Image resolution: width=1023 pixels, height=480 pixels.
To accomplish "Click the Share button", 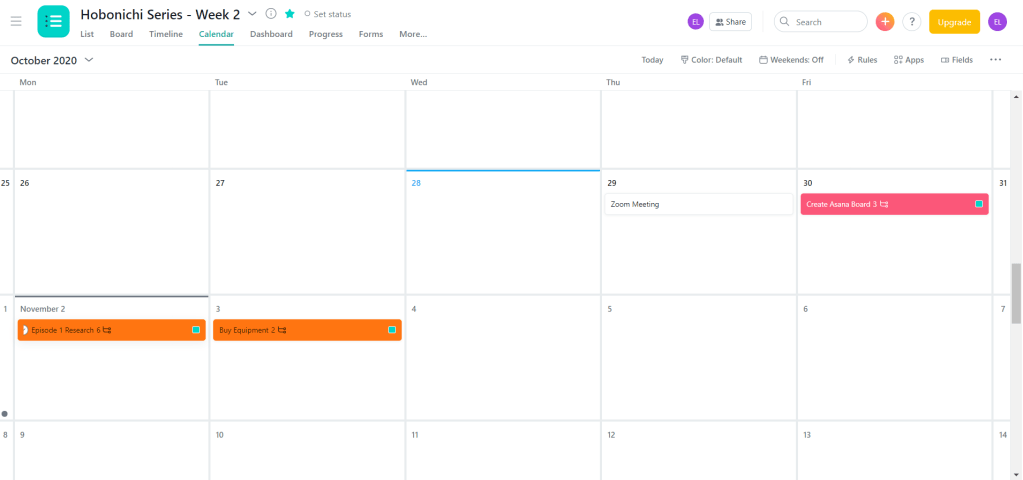I will point(730,22).
